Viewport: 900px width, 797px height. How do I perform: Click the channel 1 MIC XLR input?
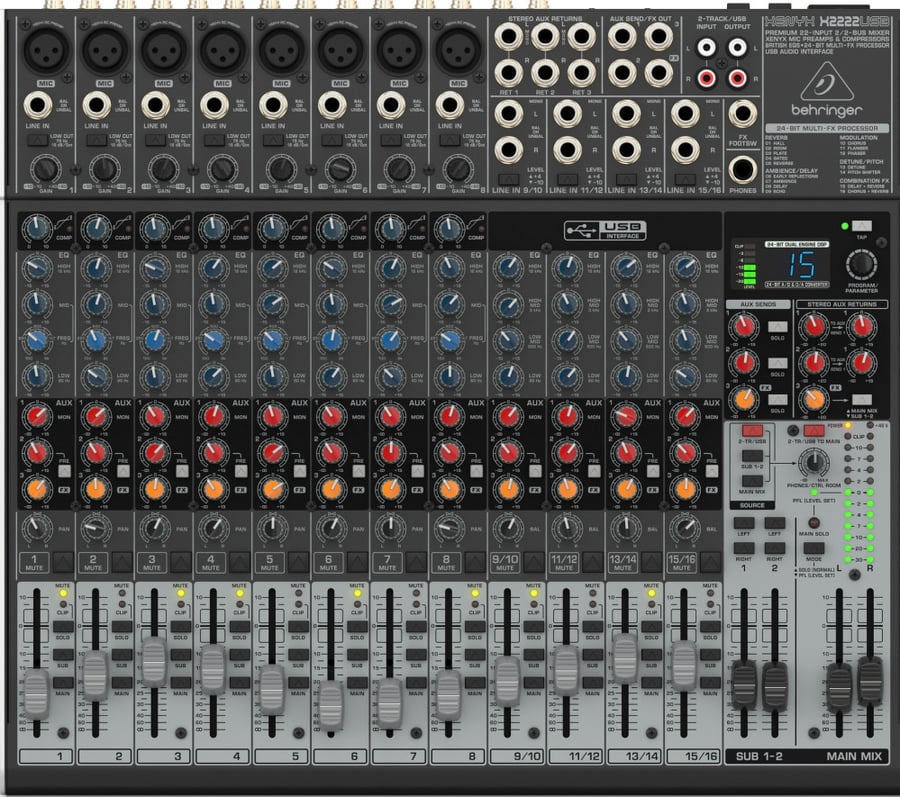coord(46,50)
